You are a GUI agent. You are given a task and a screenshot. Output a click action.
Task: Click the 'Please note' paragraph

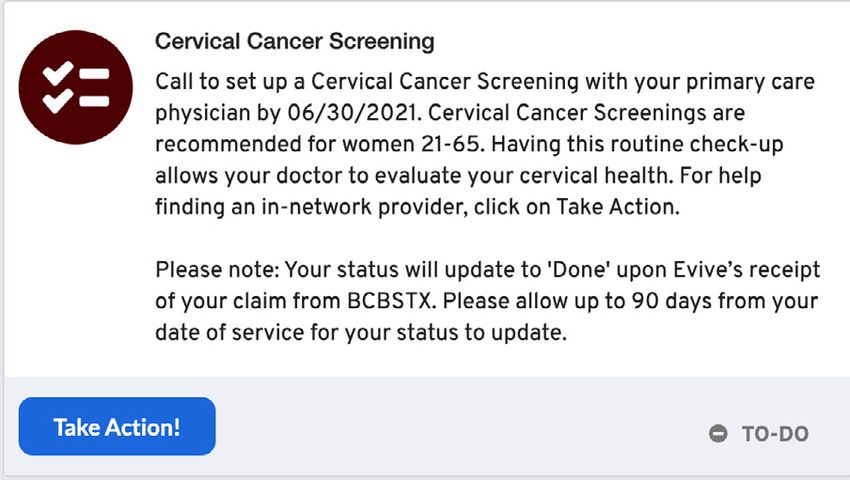pos(487,301)
